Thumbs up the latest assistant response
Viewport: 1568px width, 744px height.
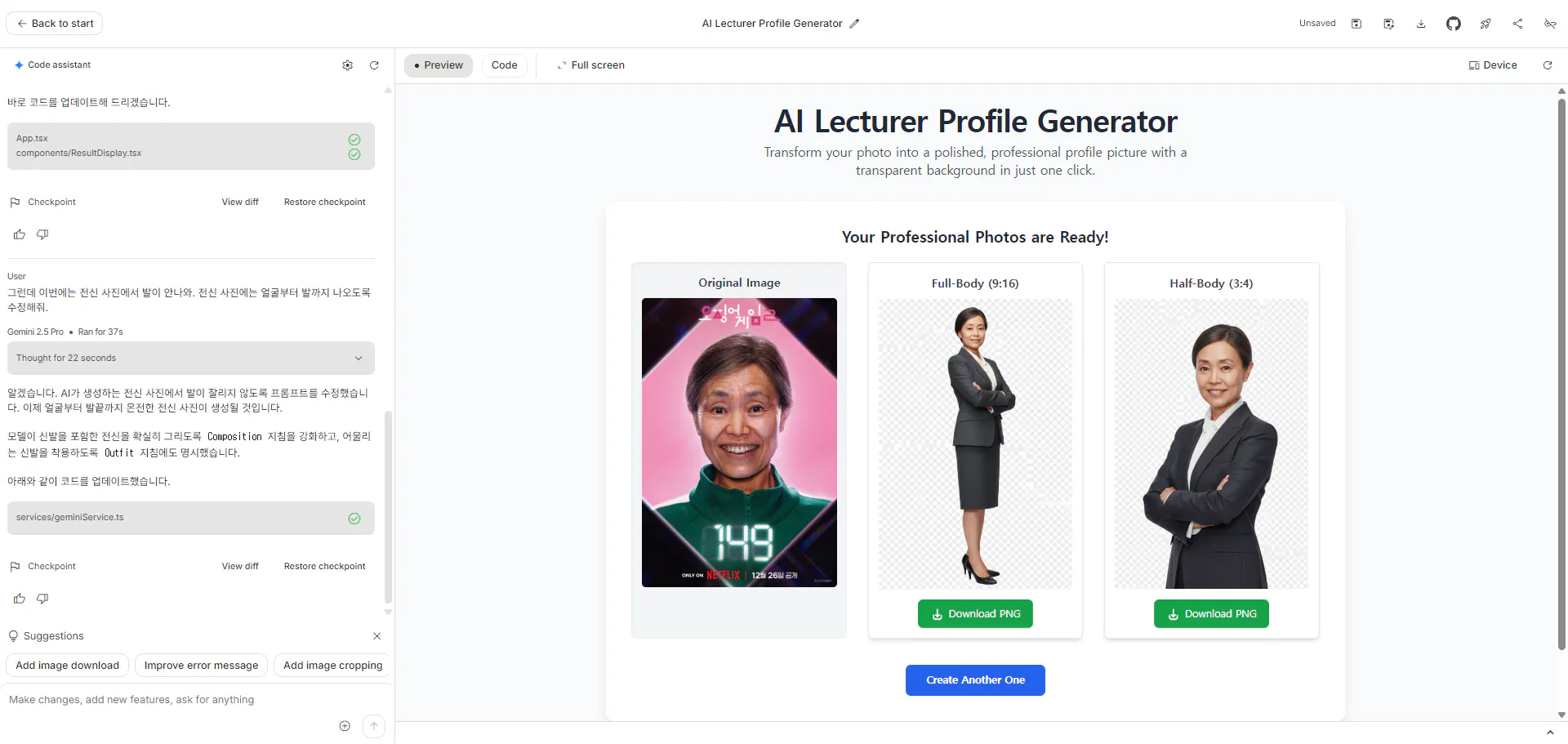pos(20,599)
